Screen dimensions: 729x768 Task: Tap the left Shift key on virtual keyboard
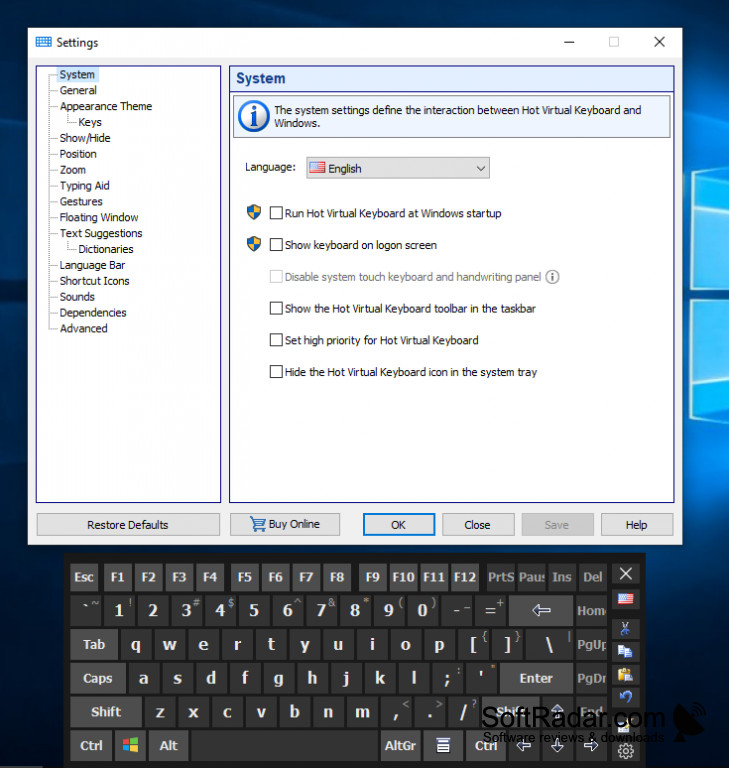tap(106, 711)
